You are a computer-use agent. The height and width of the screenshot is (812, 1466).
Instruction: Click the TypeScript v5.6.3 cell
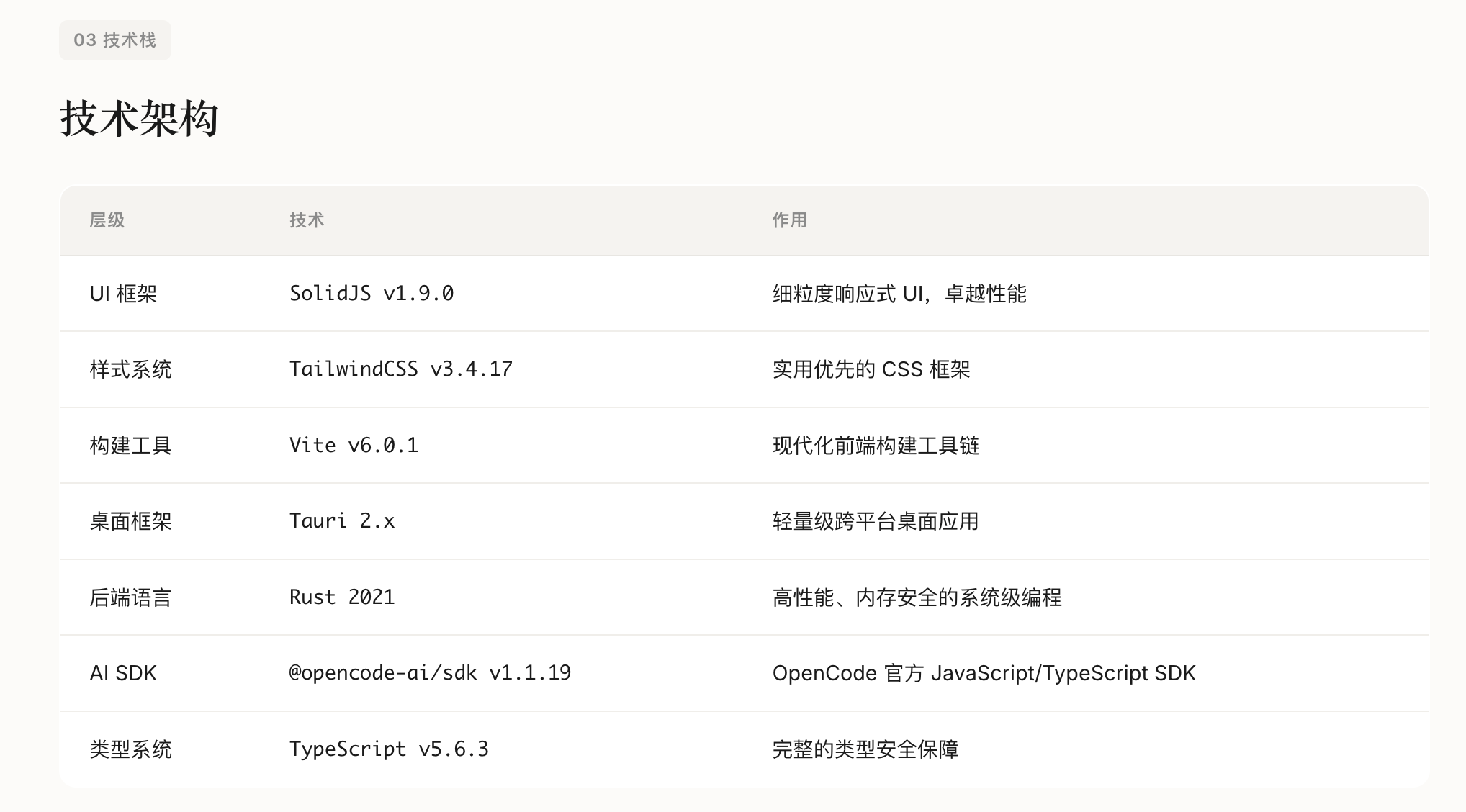point(389,749)
